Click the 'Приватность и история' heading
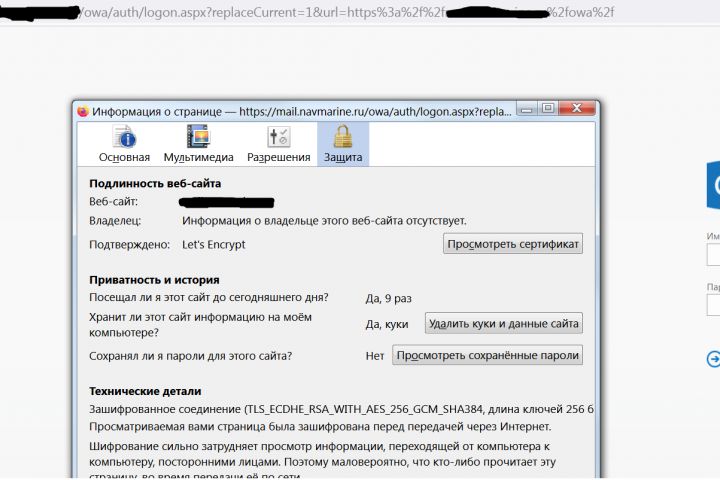This screenshot has height=480, width=720. click(154, 280)
